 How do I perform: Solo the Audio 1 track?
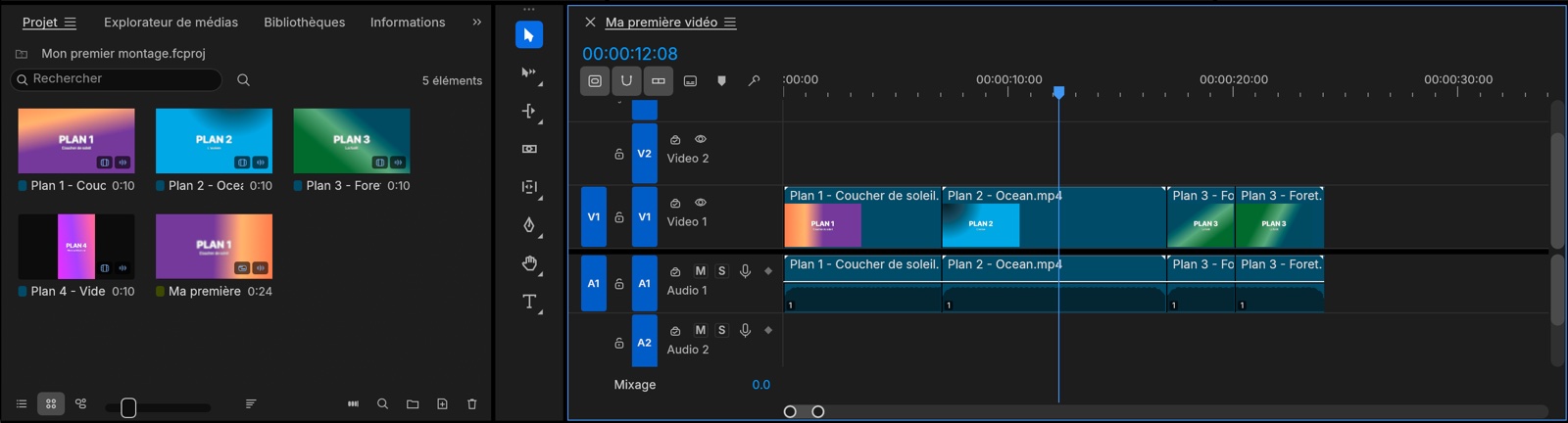point(722,271)
